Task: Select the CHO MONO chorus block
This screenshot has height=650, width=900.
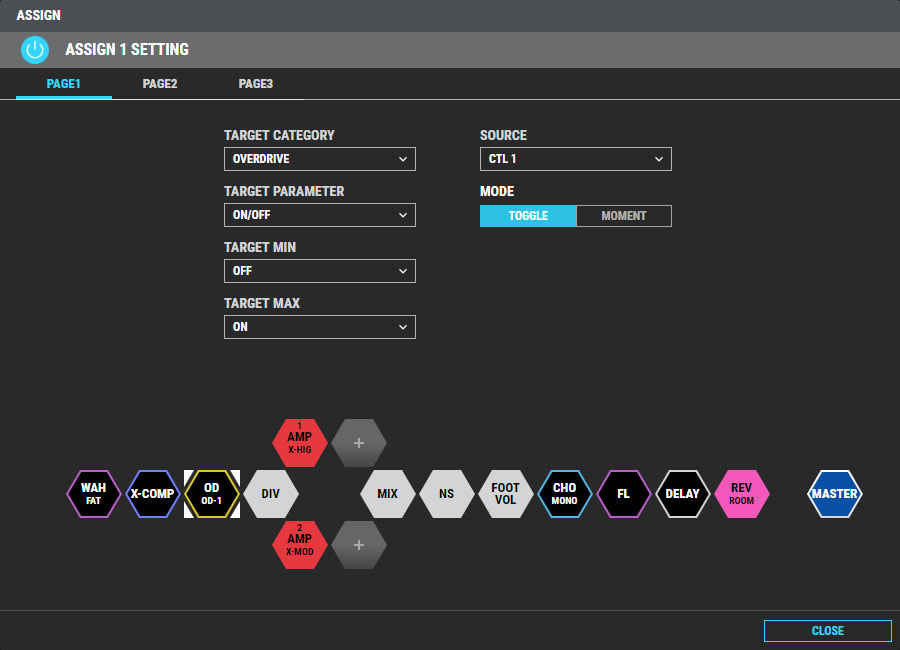Action: tap(565, 494)
